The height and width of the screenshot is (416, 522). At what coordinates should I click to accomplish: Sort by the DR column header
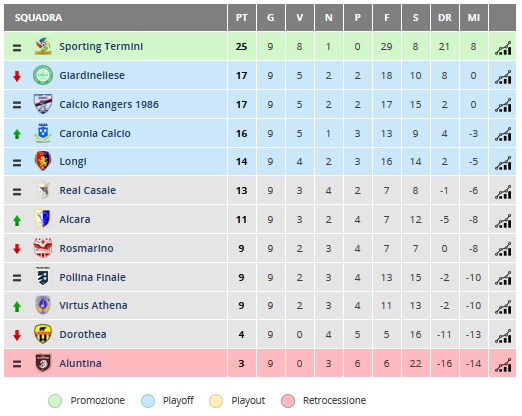[x=445, y=18]
